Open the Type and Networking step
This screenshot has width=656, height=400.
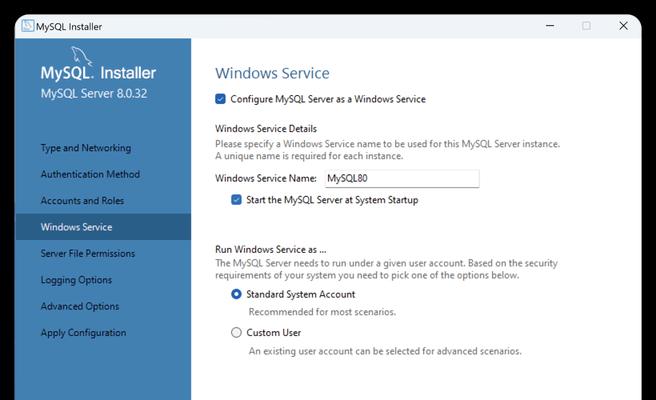[86, 148]
